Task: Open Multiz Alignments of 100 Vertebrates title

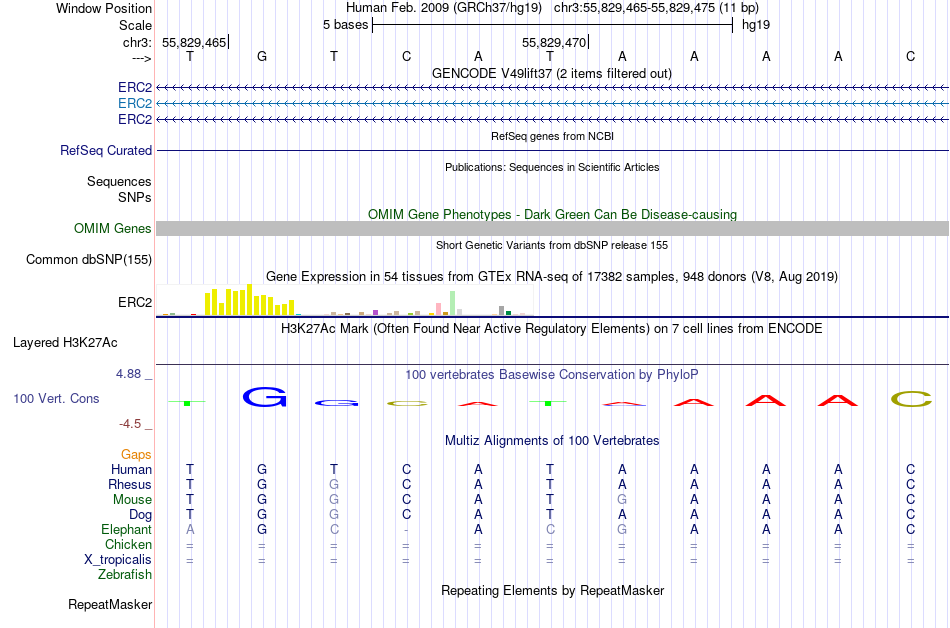Action: [552, 441]
